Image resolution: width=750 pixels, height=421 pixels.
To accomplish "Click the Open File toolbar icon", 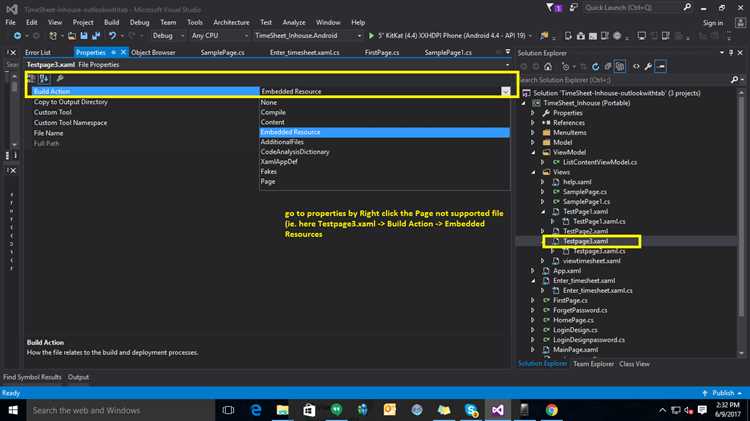I will (72, 36).
